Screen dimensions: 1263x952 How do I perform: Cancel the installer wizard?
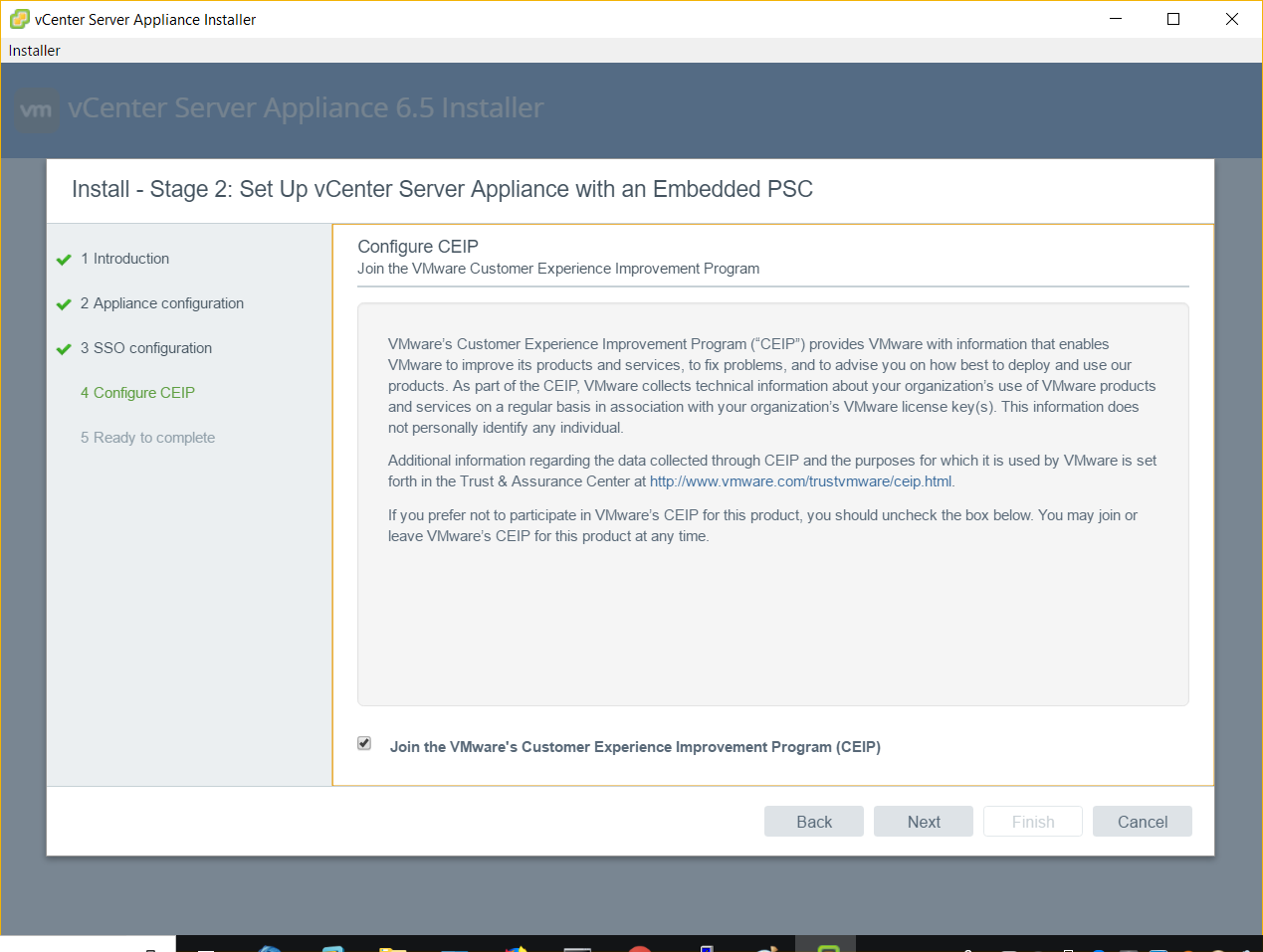tap(1143, 822)
